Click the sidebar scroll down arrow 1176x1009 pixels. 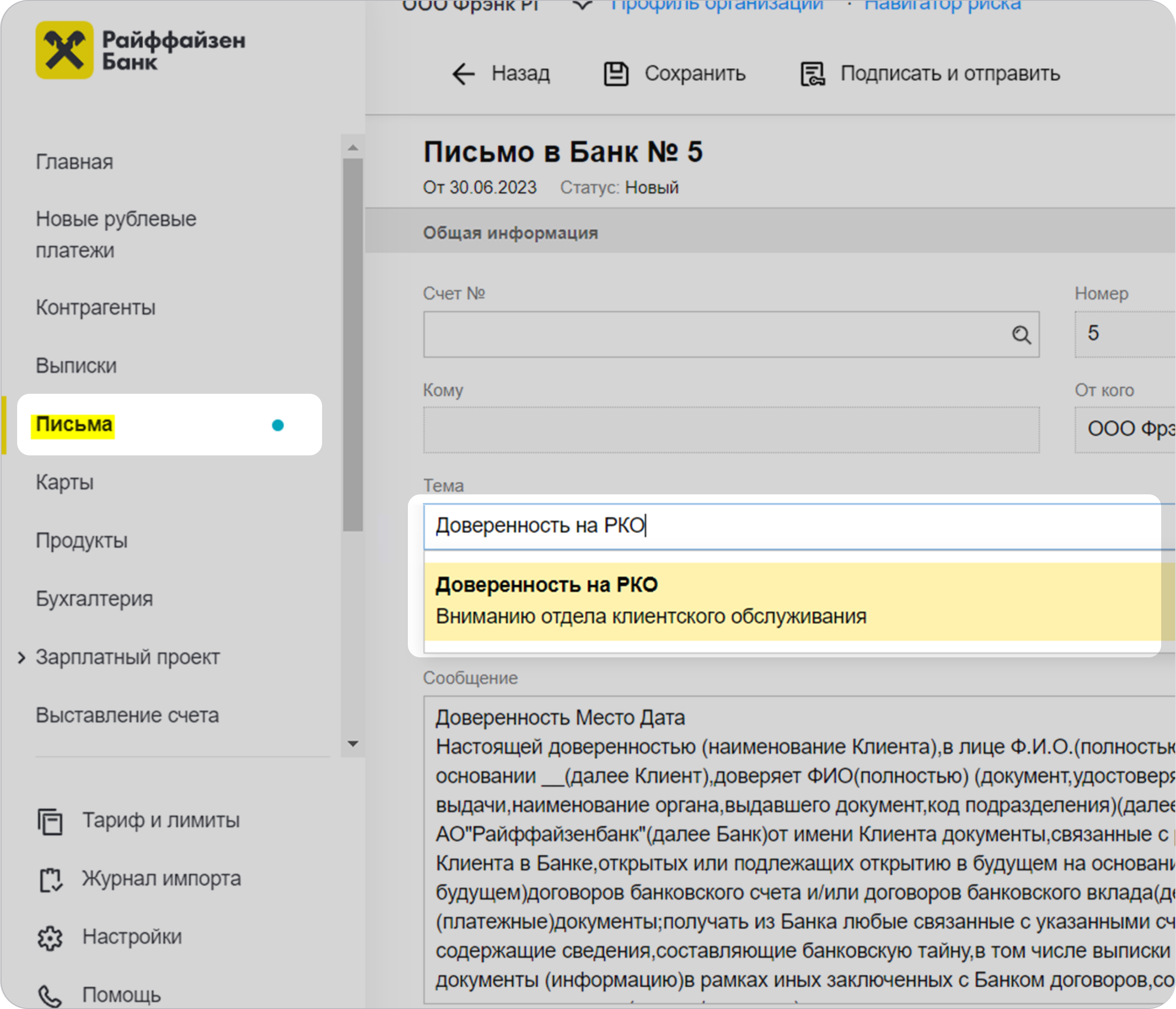point(353,744)
